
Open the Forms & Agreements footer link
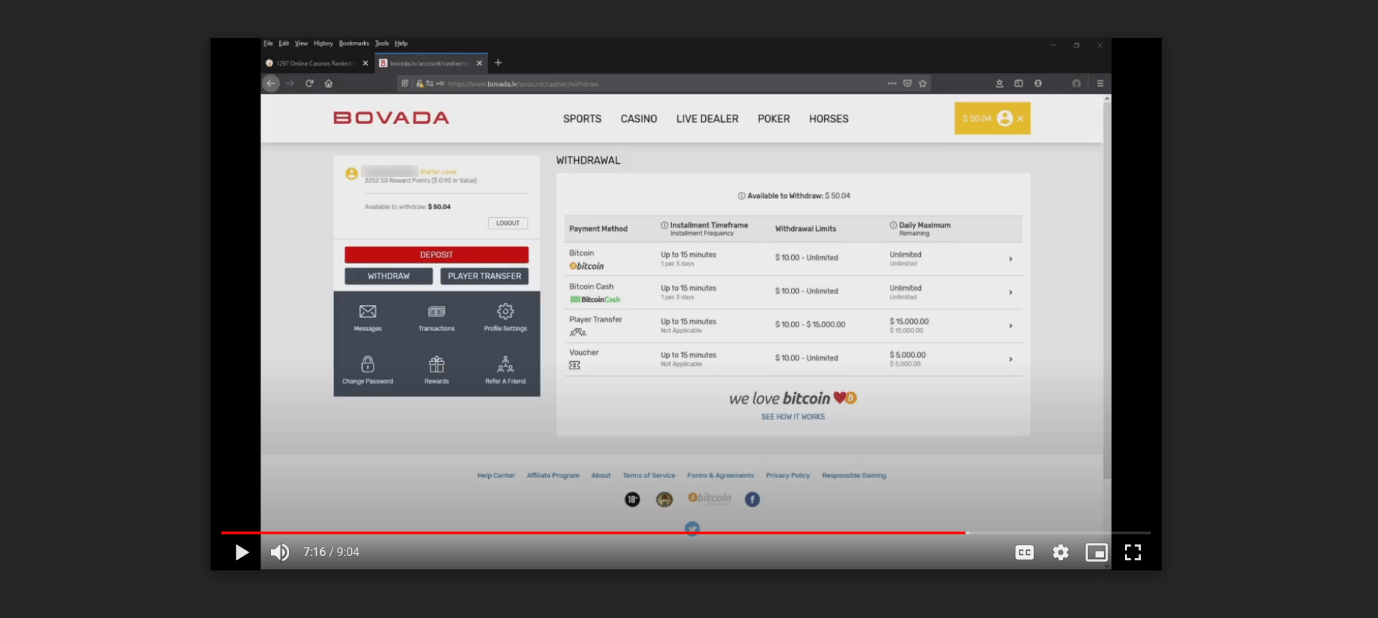click(x=721, y=476)
